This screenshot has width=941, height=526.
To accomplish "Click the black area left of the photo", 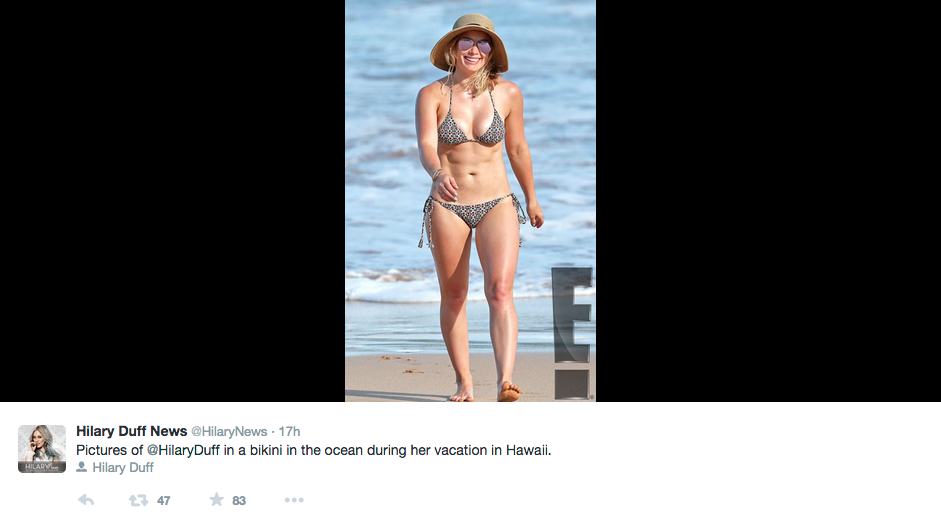I will tap(172, 200).
